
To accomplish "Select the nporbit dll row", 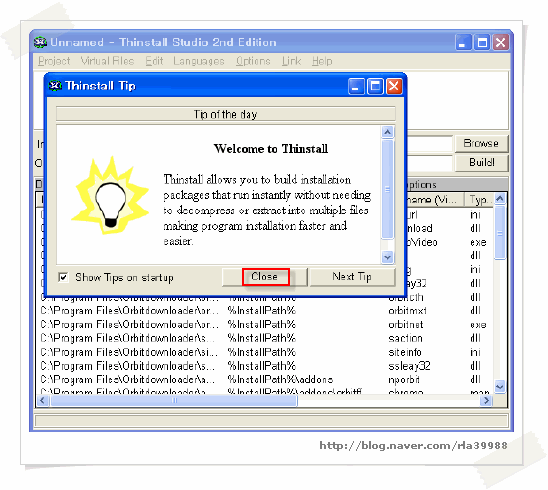I will tap(264, 380).
